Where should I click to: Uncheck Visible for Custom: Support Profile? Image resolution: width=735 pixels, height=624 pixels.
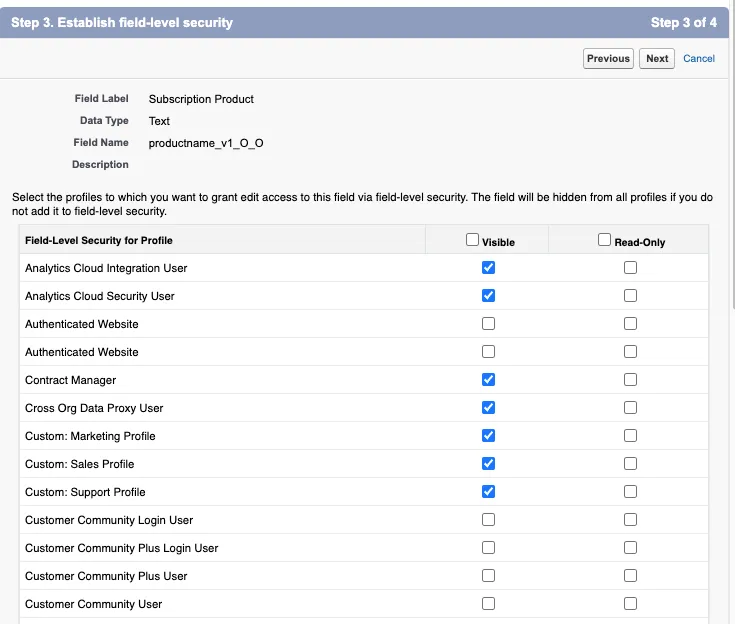(488, 492)
